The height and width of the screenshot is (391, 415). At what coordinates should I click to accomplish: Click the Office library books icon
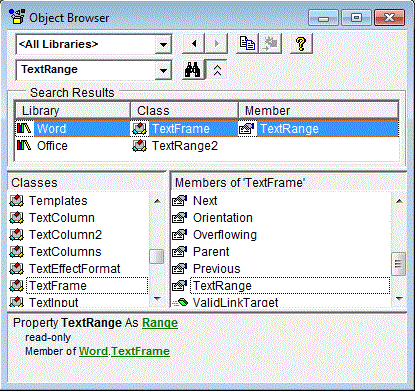click(24, 145)
